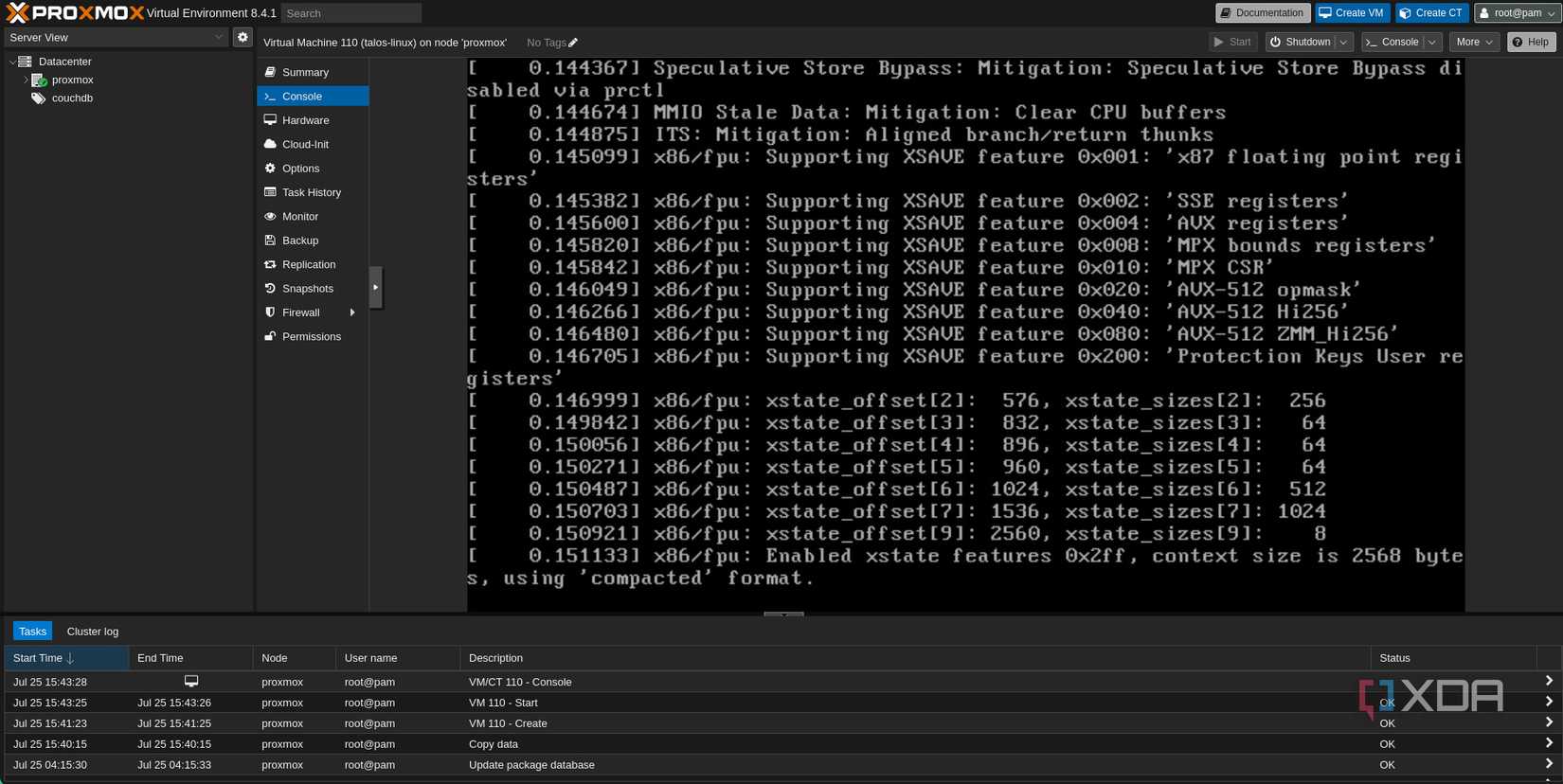Expand the proxmox node in tree

click(x=26, y=80)
